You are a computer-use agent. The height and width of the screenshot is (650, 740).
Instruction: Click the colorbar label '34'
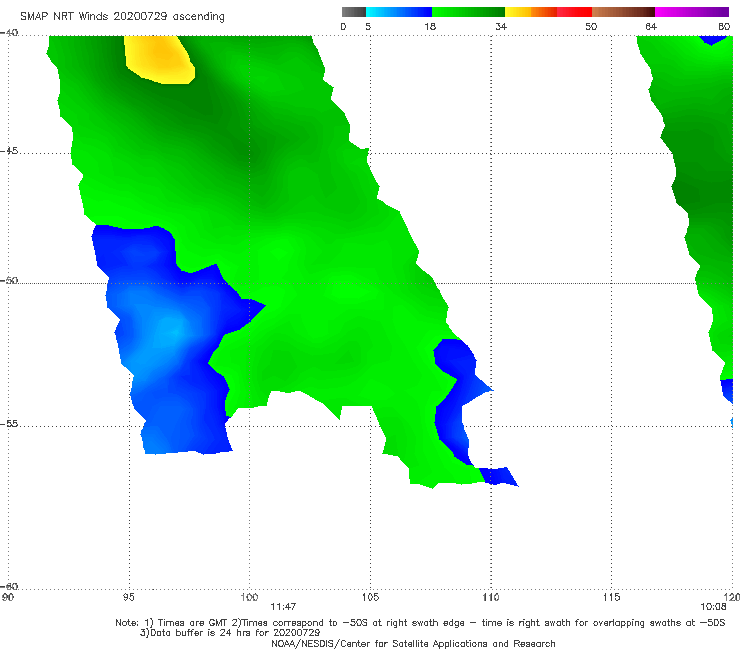(x=501, y=26)
